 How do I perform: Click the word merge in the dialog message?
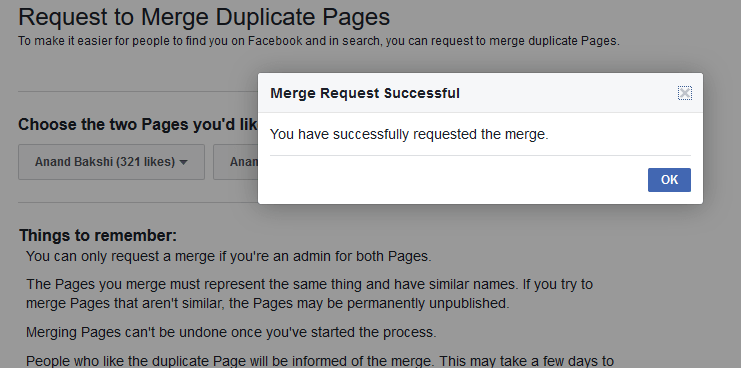tap(526, 135)
